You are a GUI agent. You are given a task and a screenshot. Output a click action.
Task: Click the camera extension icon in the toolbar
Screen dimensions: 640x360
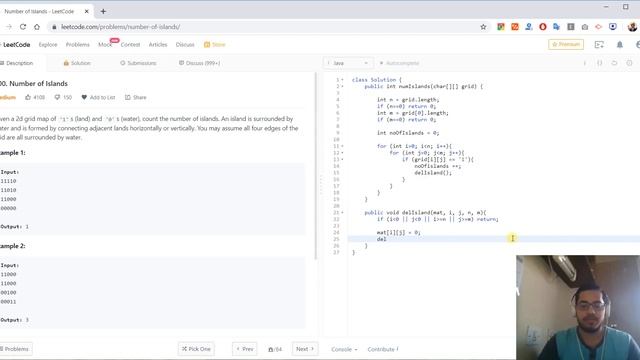point(584,27)
